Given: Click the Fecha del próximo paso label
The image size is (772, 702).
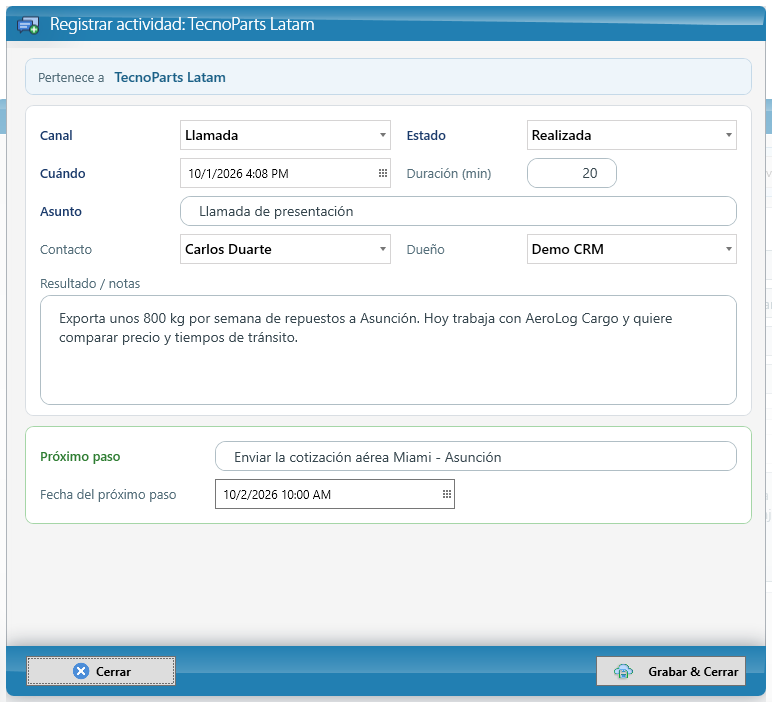Looking at the screenshot, I should click(x=108, y=495).
